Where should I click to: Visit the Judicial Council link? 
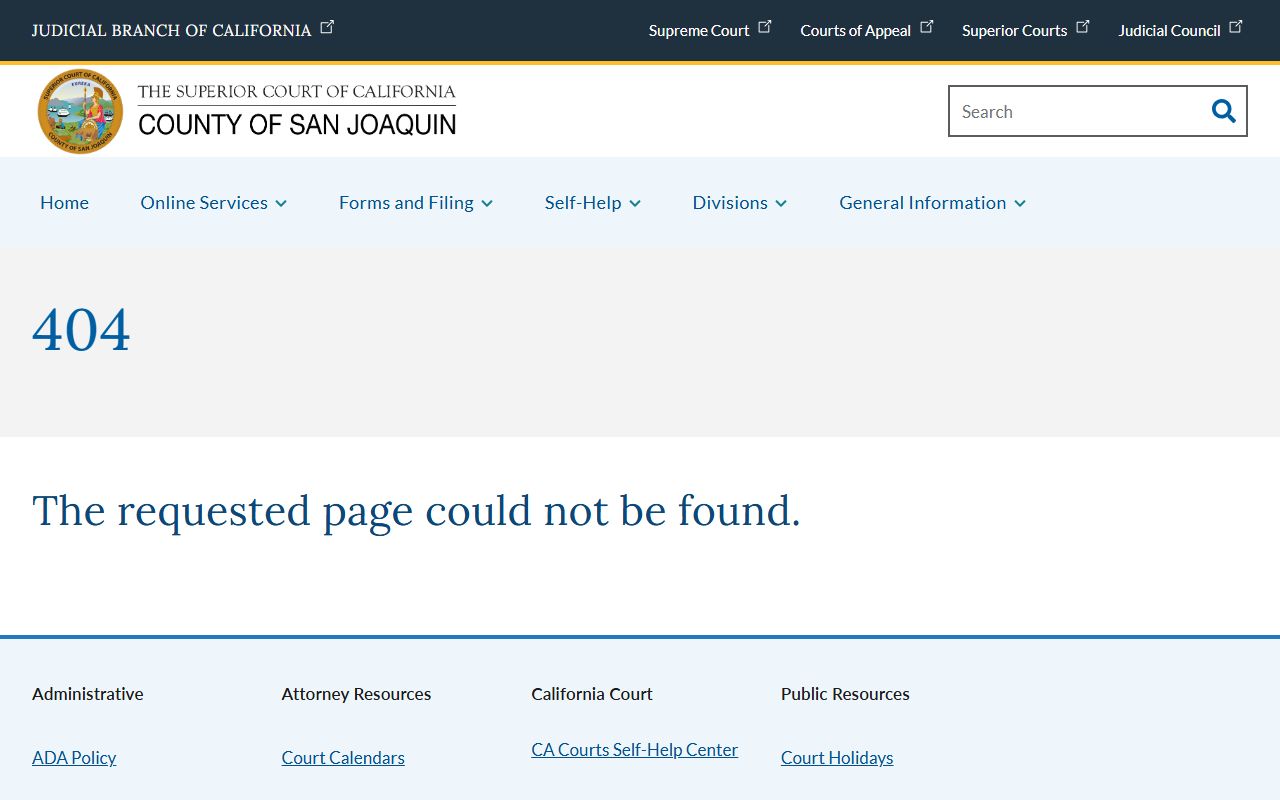coord(1169,30)
